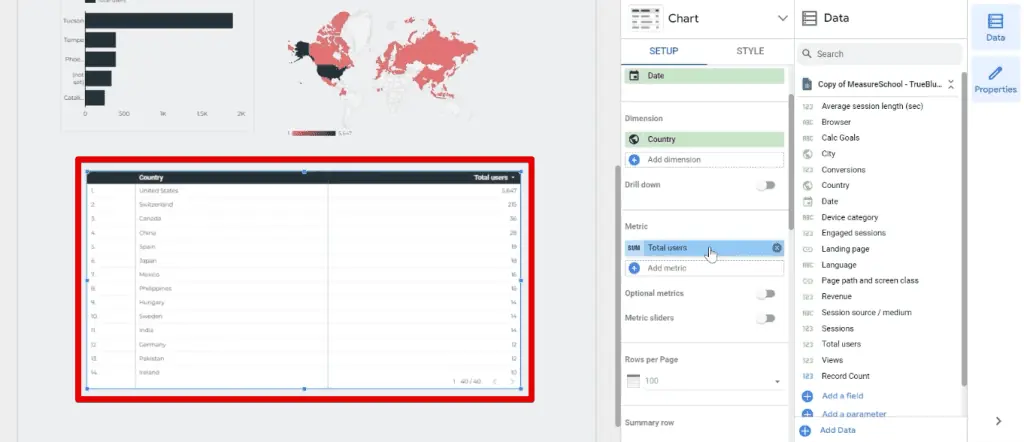Select the Views field
The width and height of the screenshot is (1024, 442).
click(x=832, y=360)
